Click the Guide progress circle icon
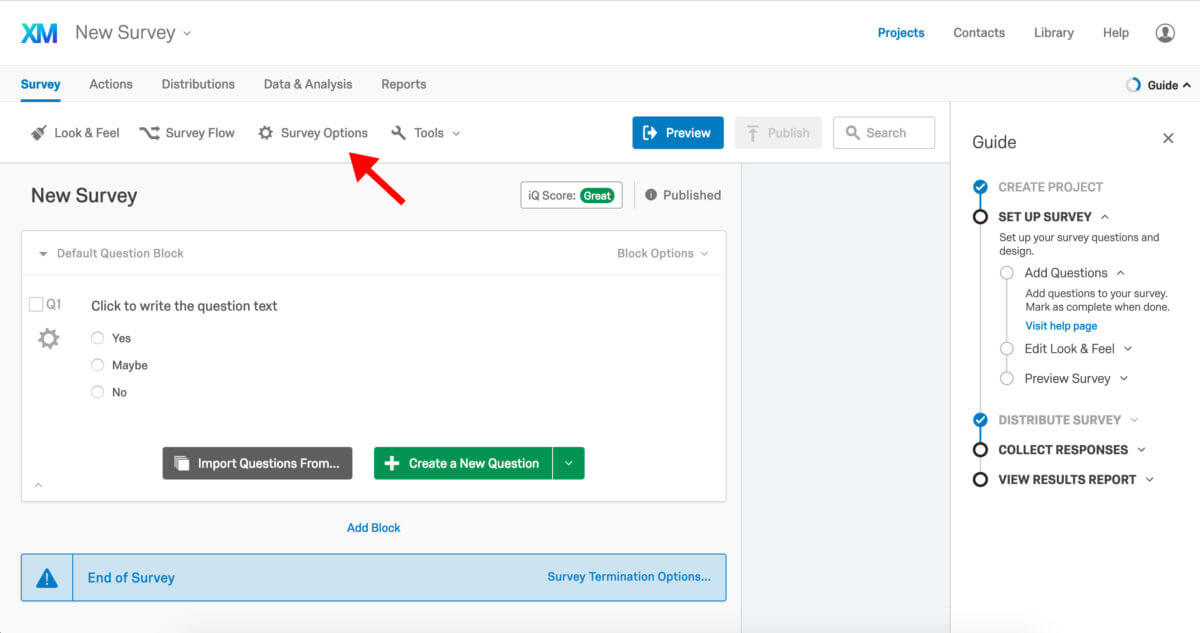 tap(1133, 85)
